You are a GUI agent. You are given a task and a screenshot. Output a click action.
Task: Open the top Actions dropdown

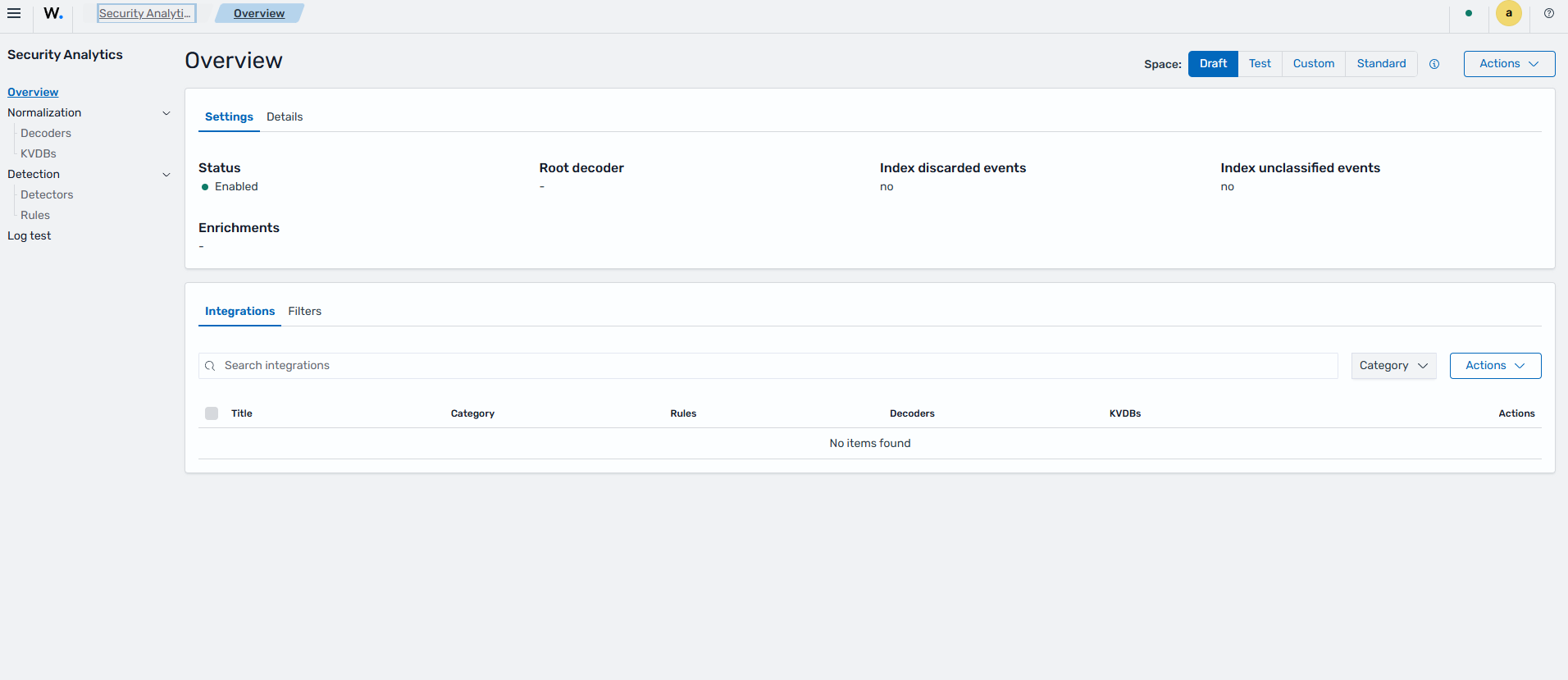pyautogui.click(x=1509, y=64)
